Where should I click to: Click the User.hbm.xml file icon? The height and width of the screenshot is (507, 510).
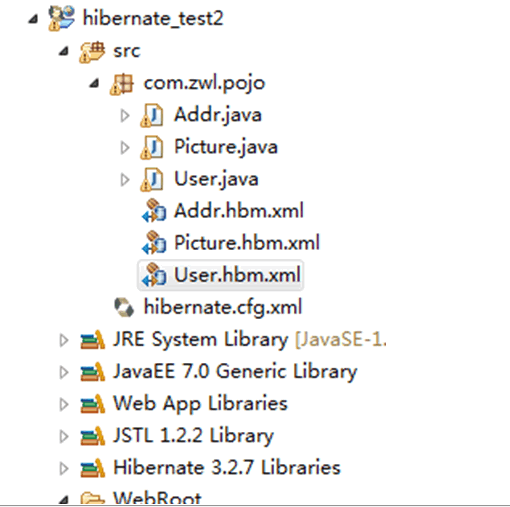(154, 275)
